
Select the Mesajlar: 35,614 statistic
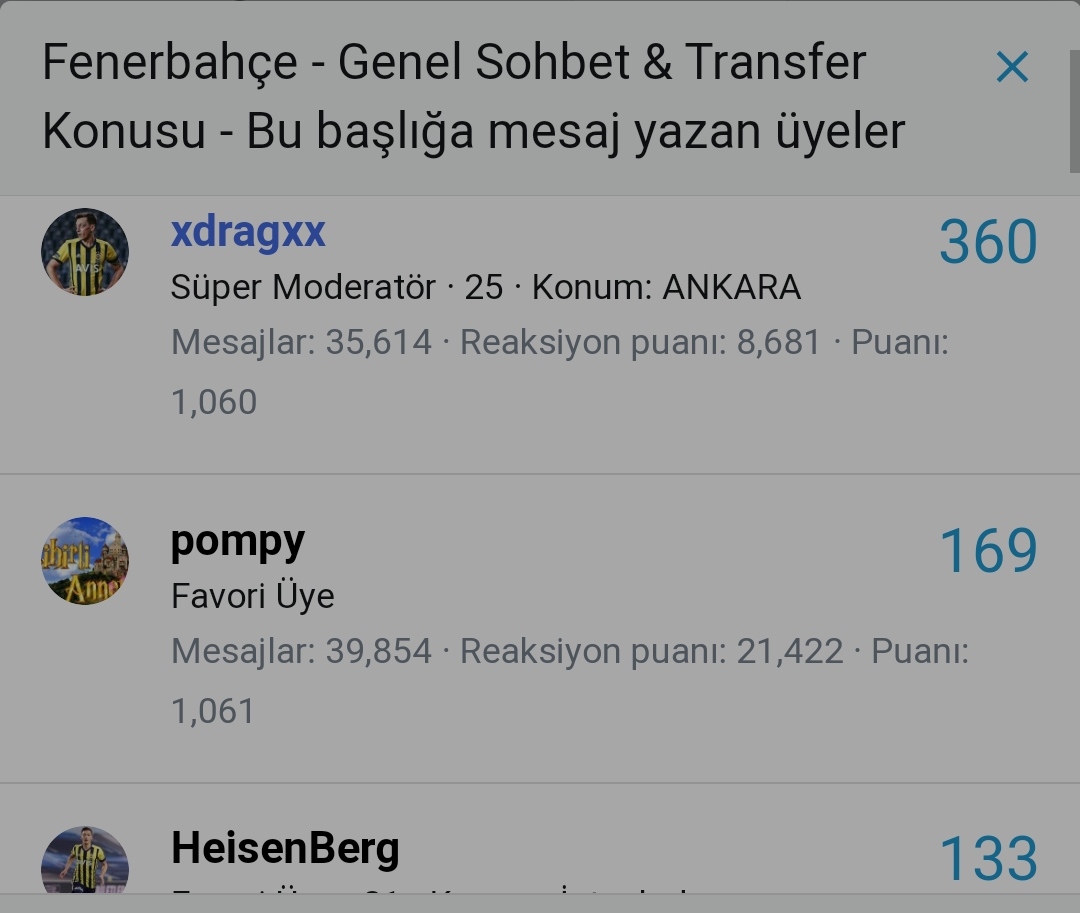point(301,343)
